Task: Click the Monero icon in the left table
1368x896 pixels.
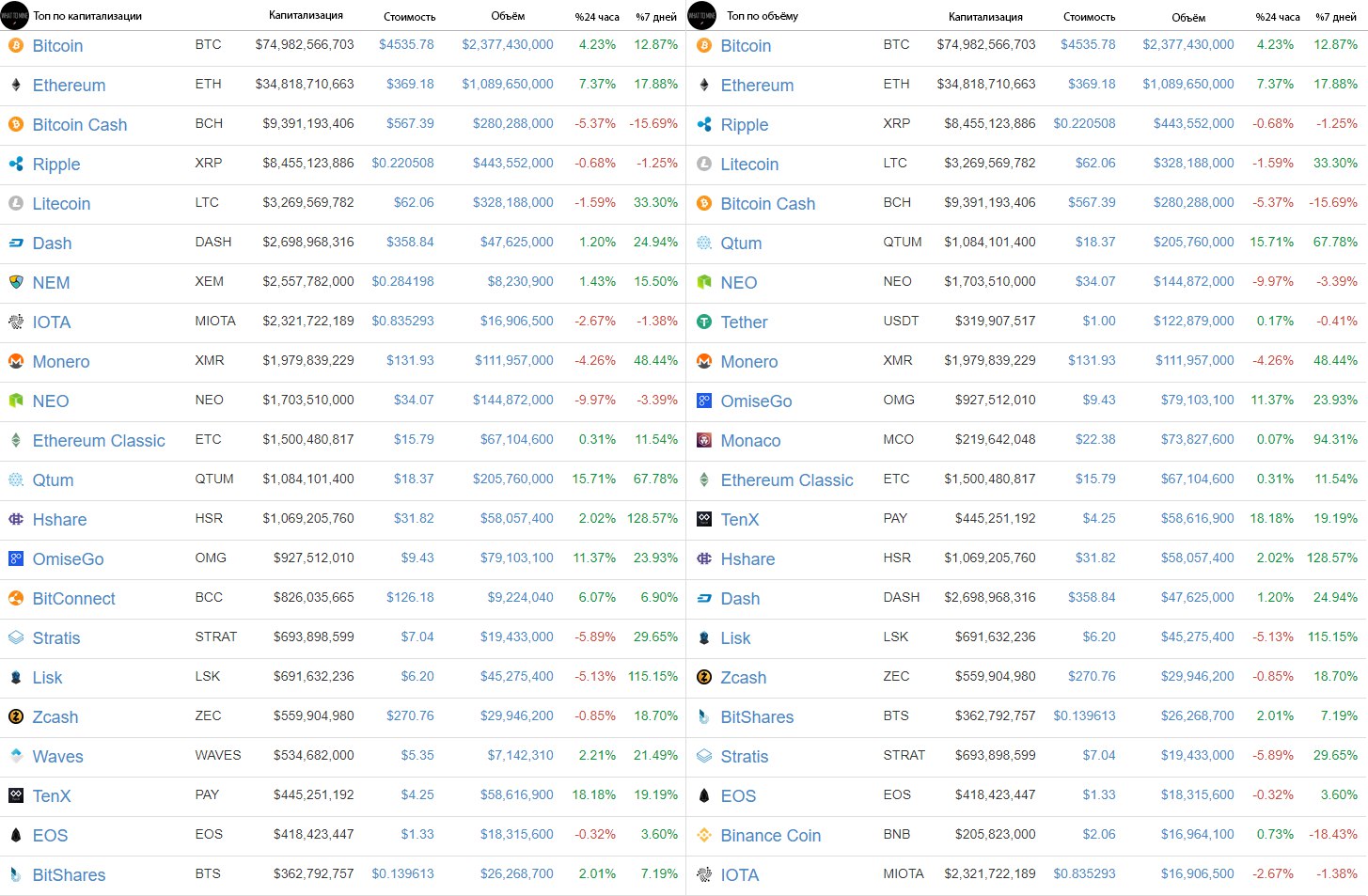Action: (x=16, y=361)
